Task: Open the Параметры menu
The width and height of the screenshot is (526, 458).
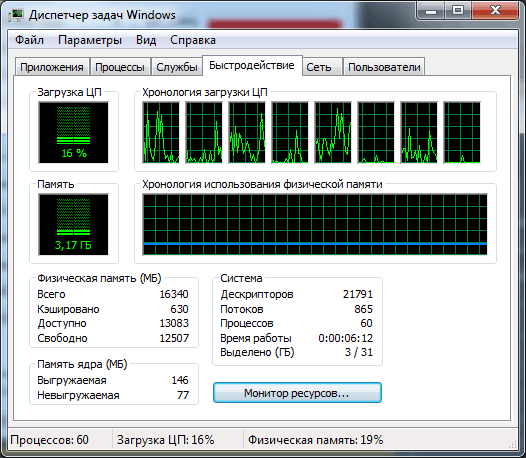Action: coord(90,40)
